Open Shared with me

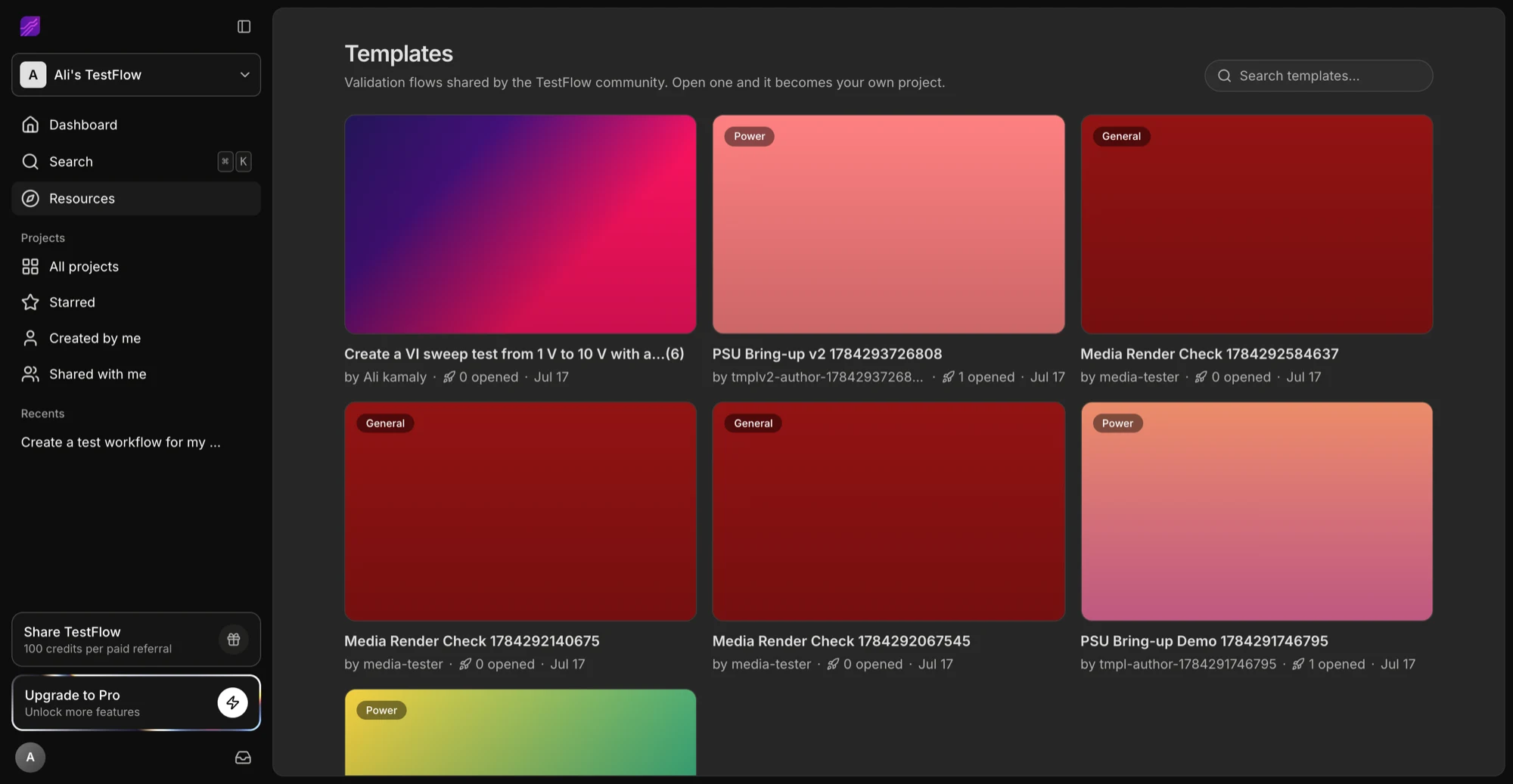coord(136,374)
